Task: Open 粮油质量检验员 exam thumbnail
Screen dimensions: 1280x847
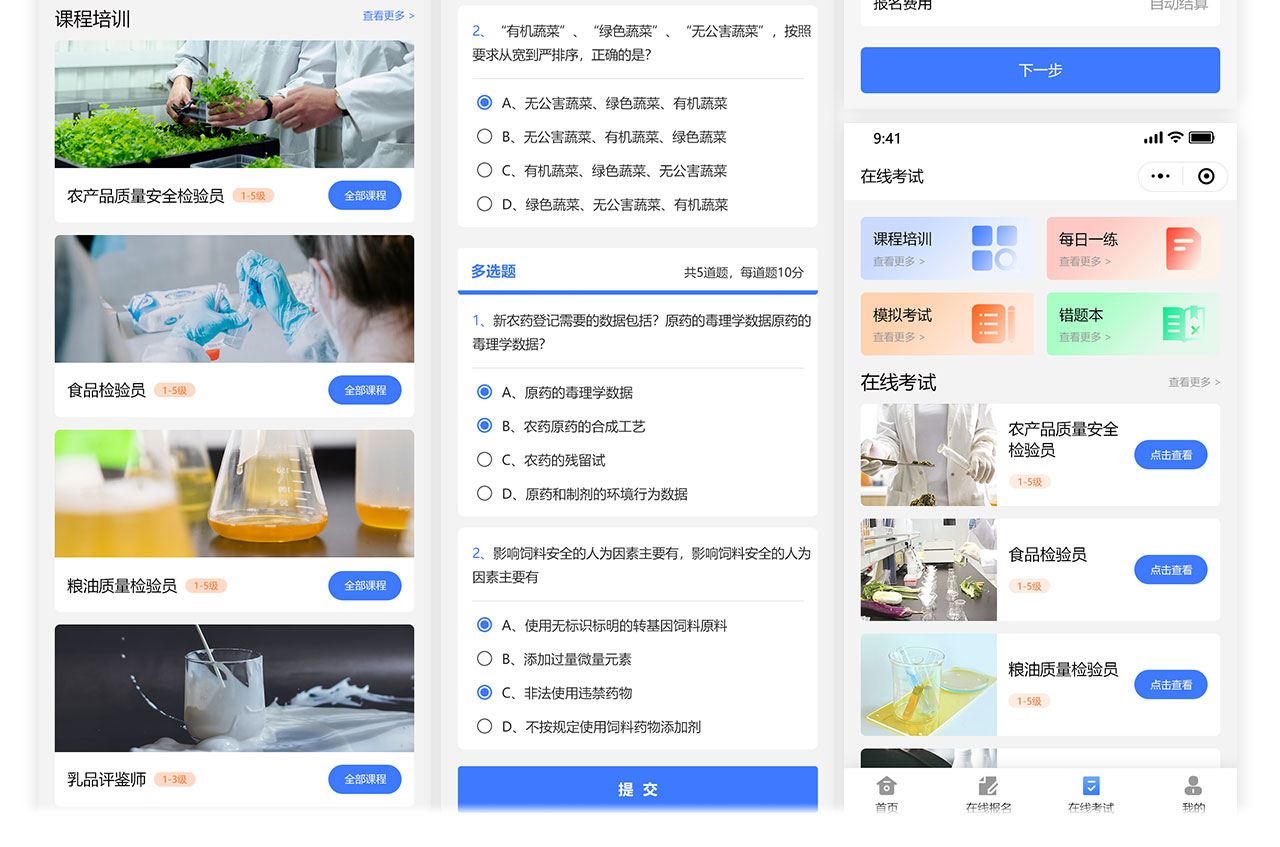Action: [929, 685]
